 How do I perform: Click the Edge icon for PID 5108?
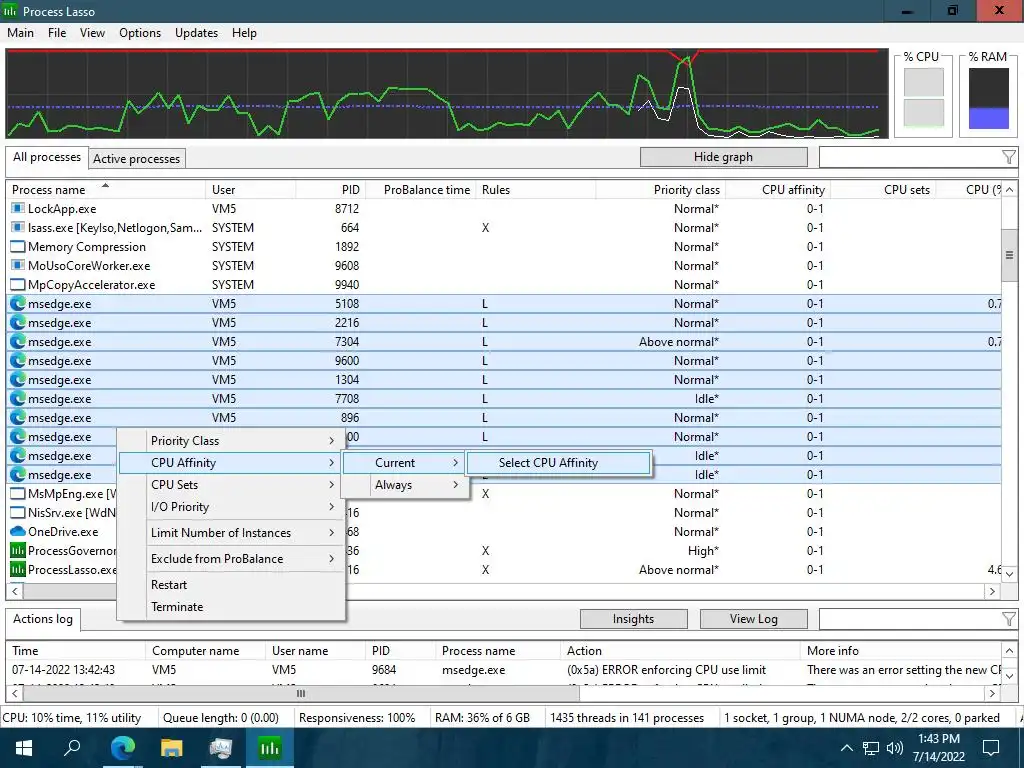coord(18,304)
